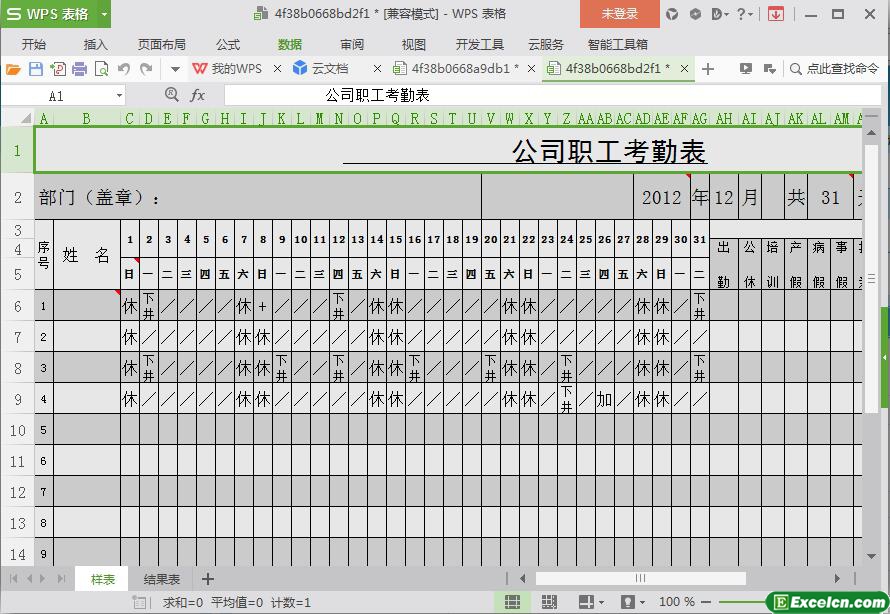Click the fx insert function icon
This screenshot has height=614, width=890.
click(x=197, y=95)
